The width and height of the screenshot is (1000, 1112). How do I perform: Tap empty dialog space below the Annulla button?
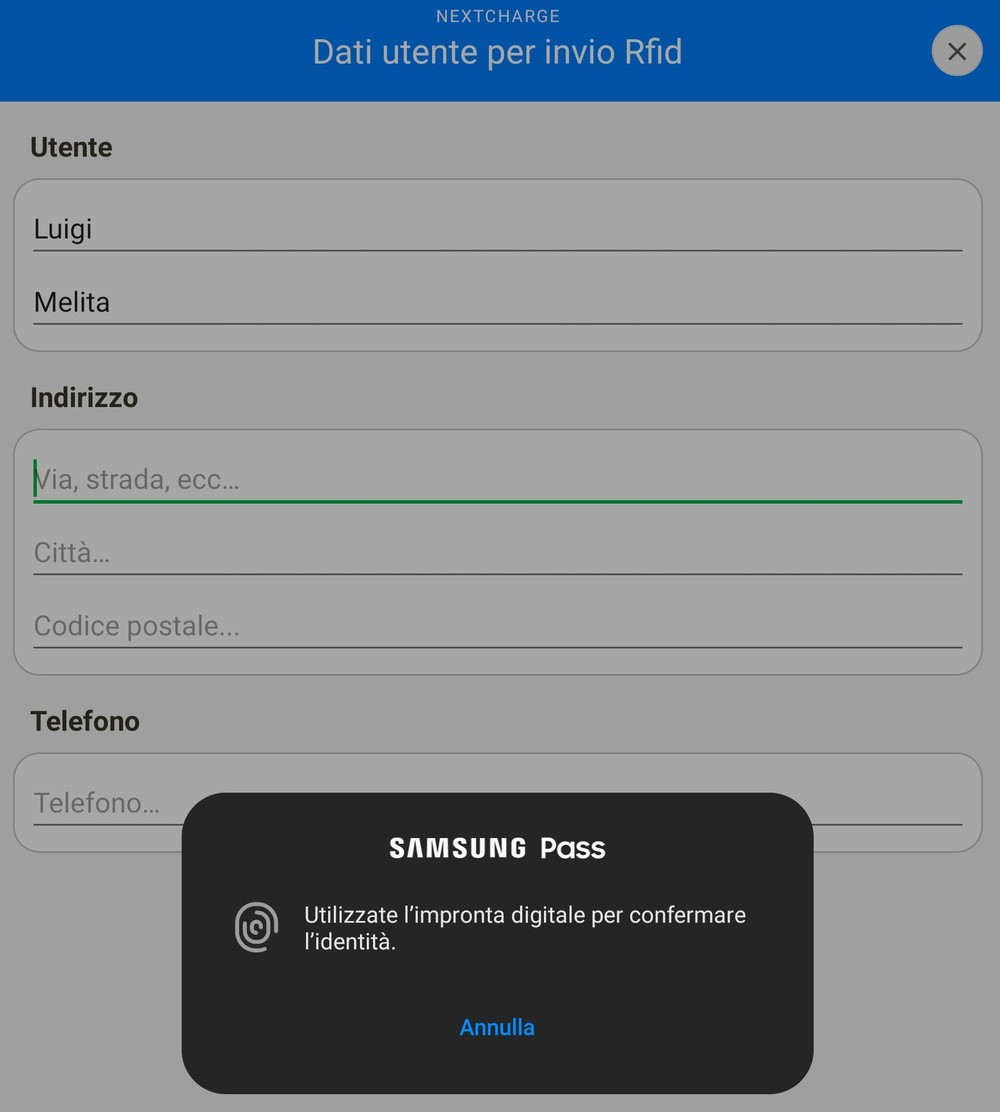coord(497,1069)
